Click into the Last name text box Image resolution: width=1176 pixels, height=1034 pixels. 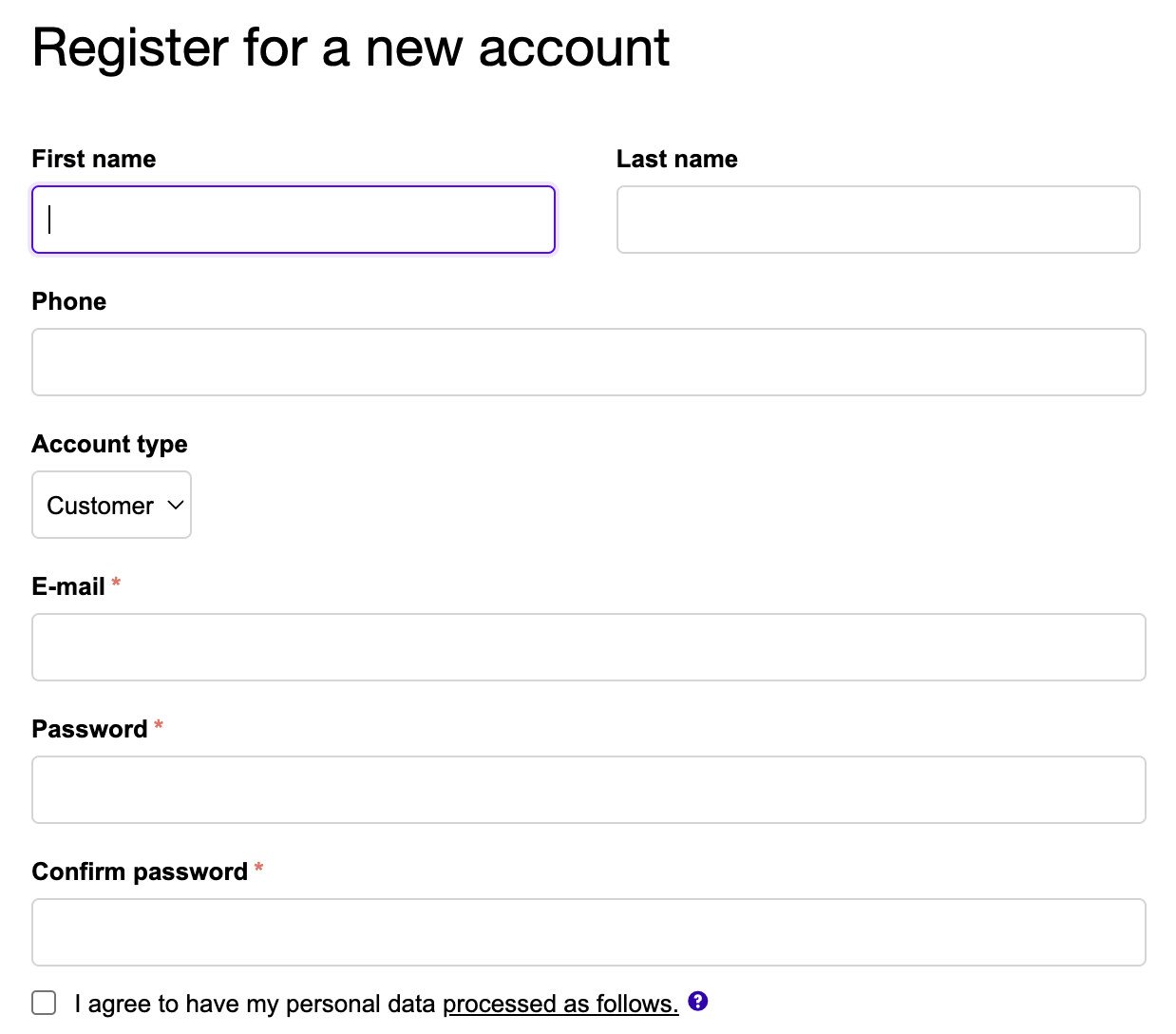pyautogui.click(x=878, y=220)
